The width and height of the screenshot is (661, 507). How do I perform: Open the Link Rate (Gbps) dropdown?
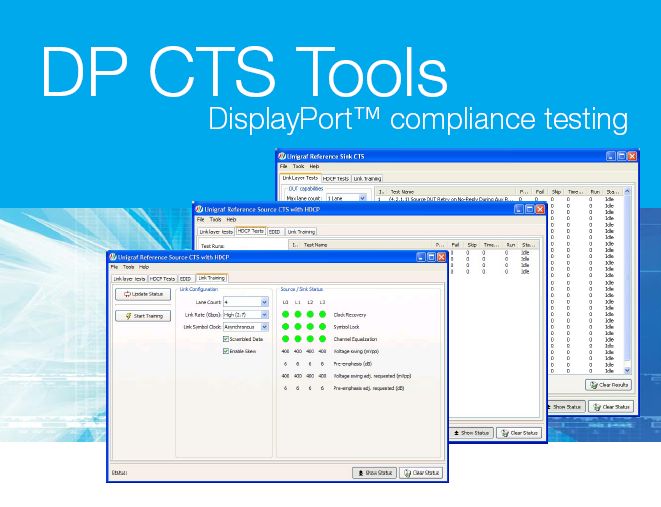point(264,314)
